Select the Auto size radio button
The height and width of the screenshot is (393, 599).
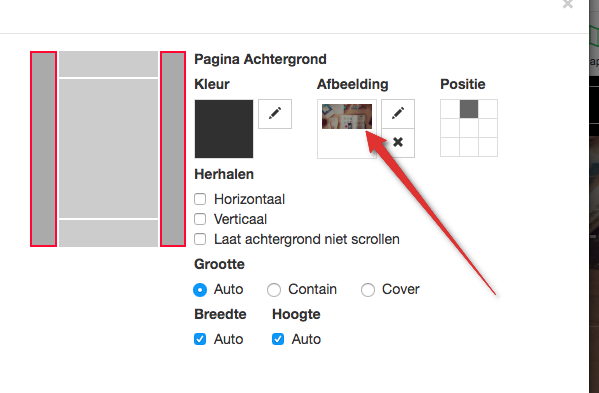[200, 289]
